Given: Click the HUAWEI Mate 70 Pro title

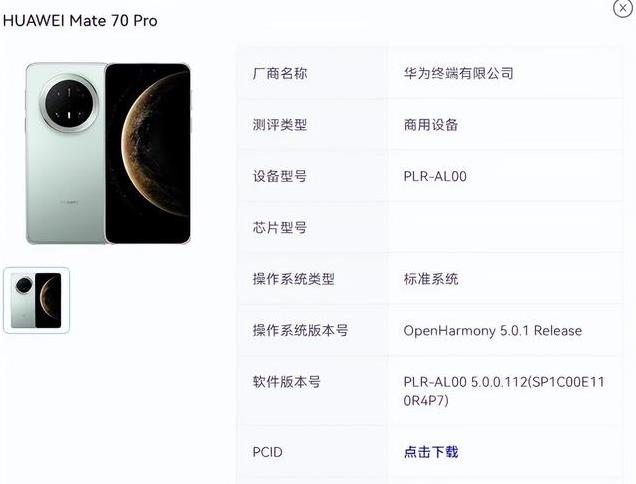Looking at the screenshot, I should [x=80, y=21].
